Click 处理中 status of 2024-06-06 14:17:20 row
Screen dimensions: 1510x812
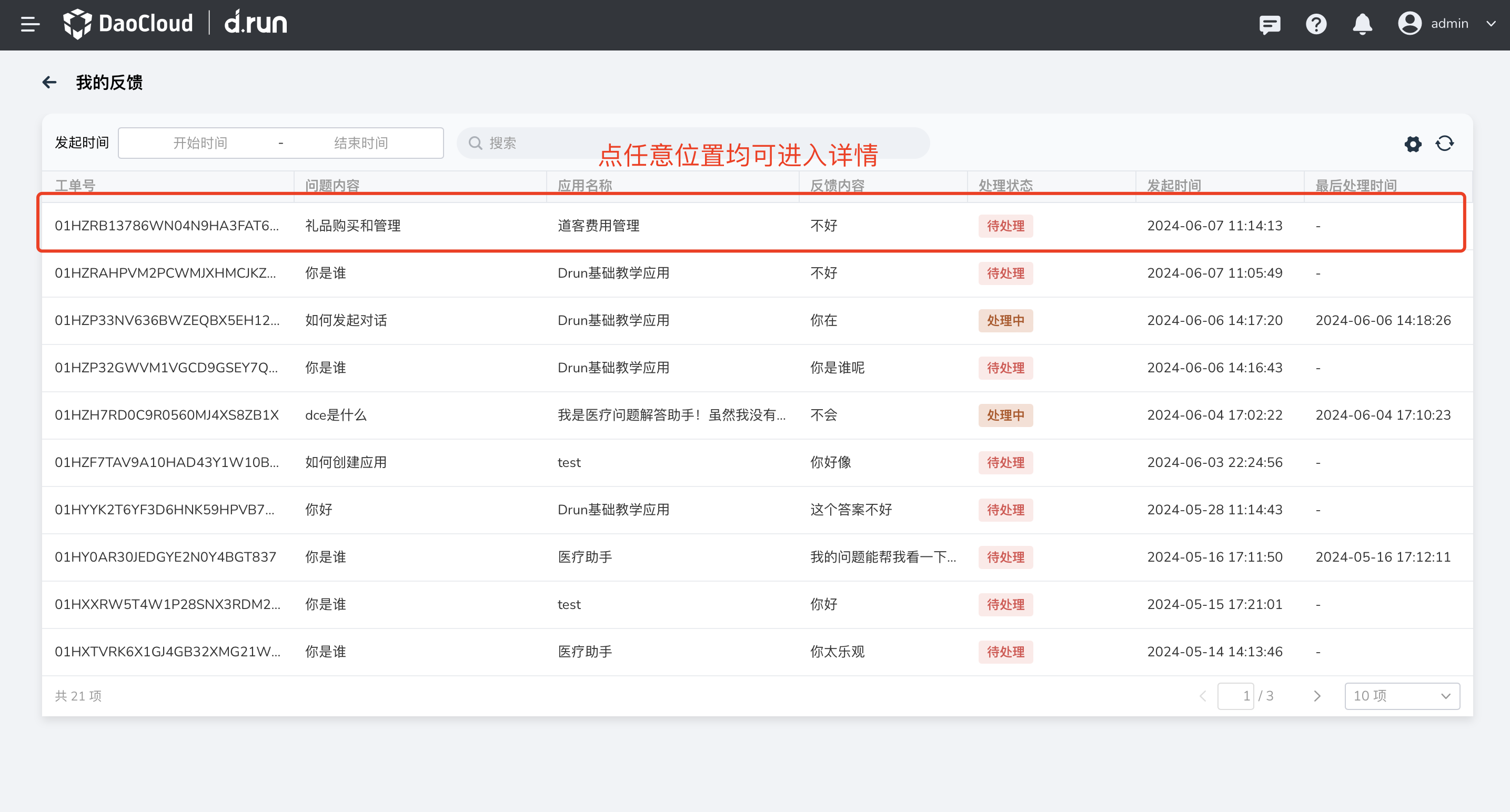coord(1005,320)
